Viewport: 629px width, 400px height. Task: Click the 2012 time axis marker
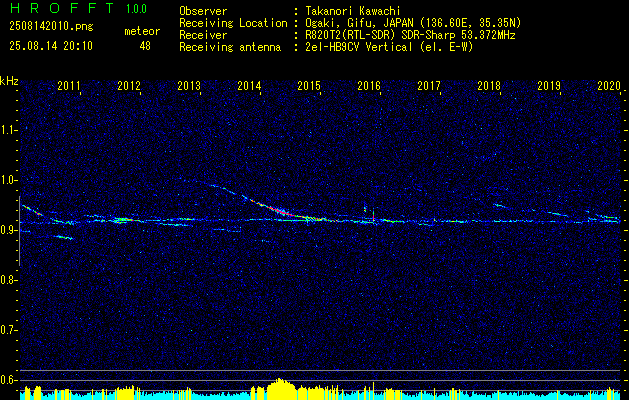click(x=129, y=85)
